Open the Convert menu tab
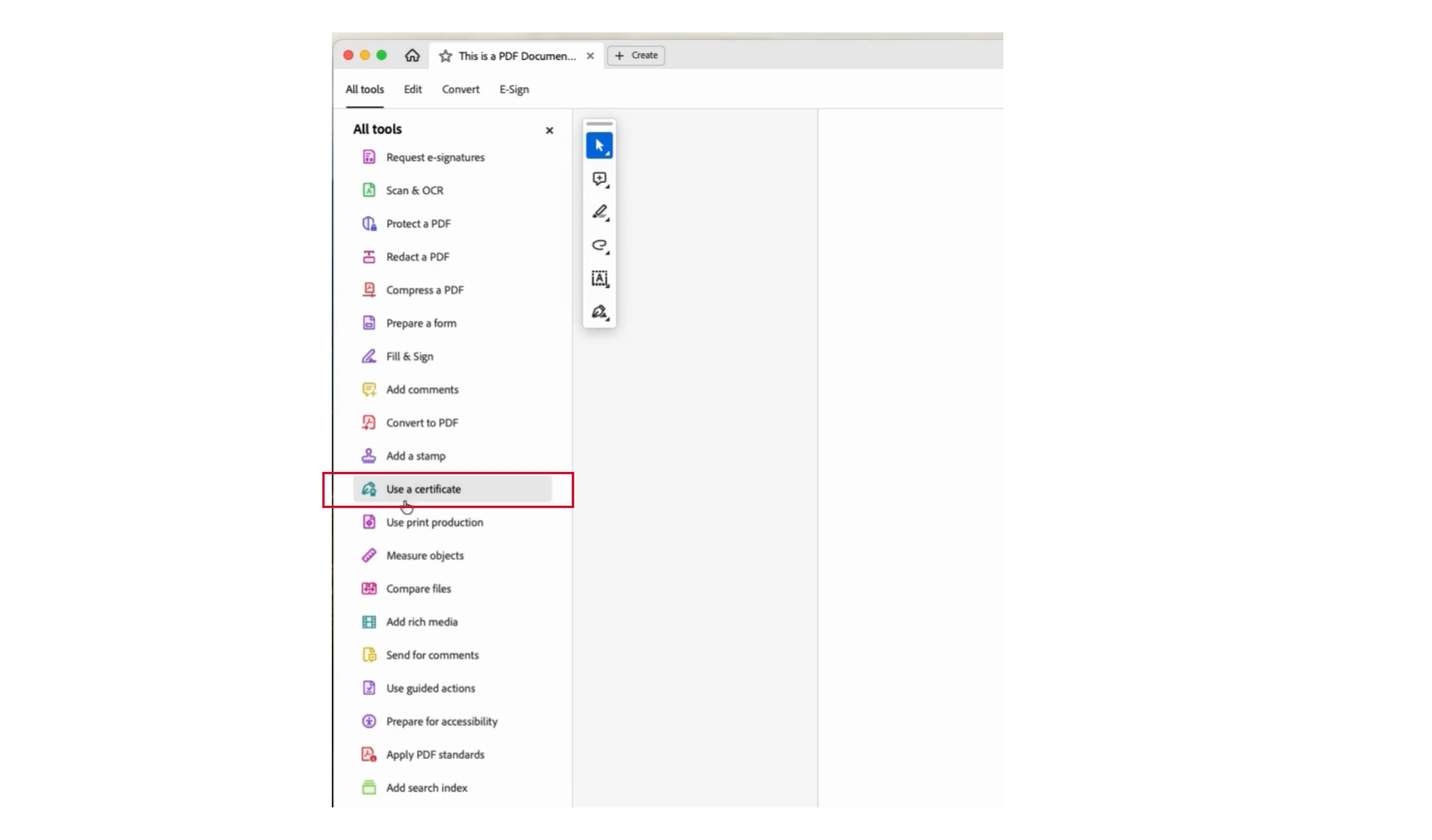Viewport: 1432px width, 840px height. 460,89
